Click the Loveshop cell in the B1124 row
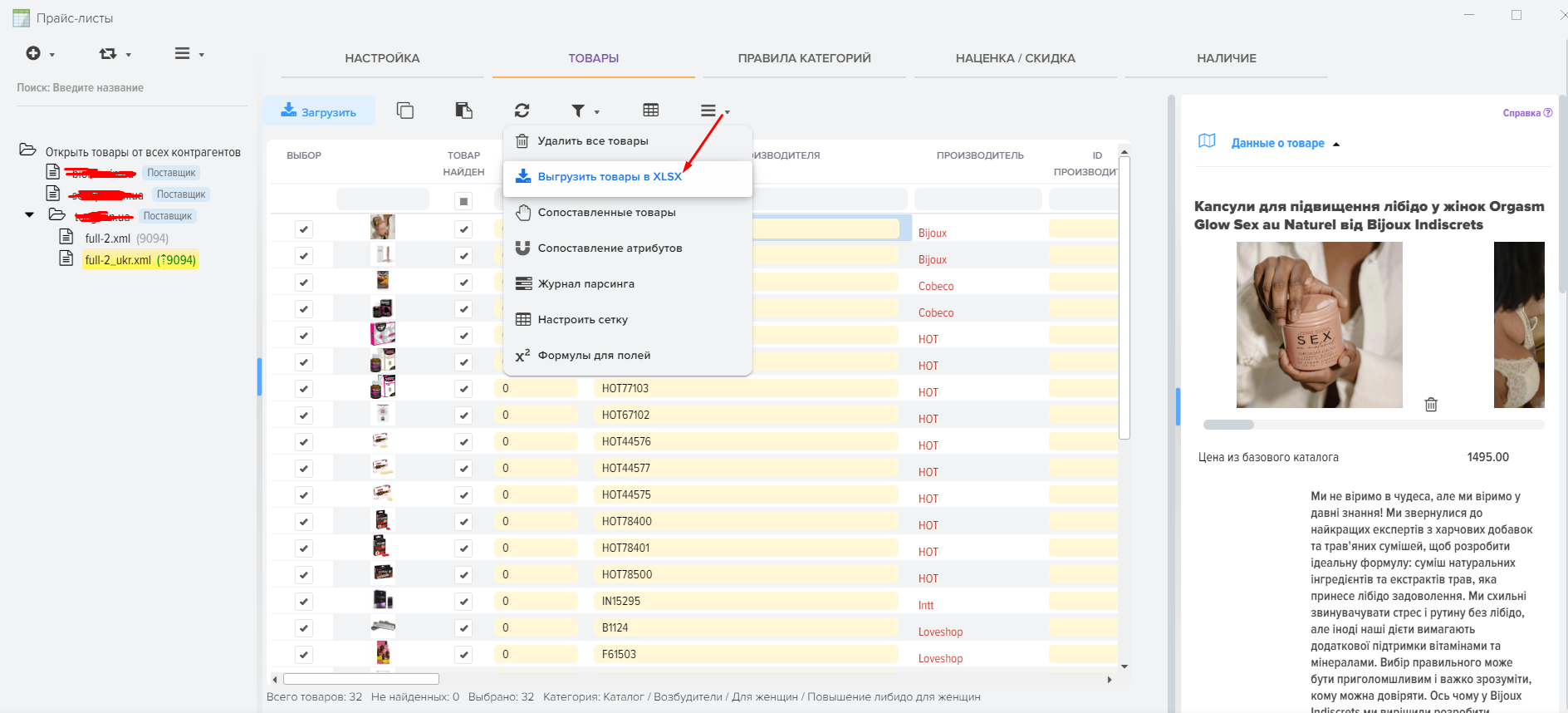The width and height of the screenshot is (1568, 713). (x=940, y=632)
